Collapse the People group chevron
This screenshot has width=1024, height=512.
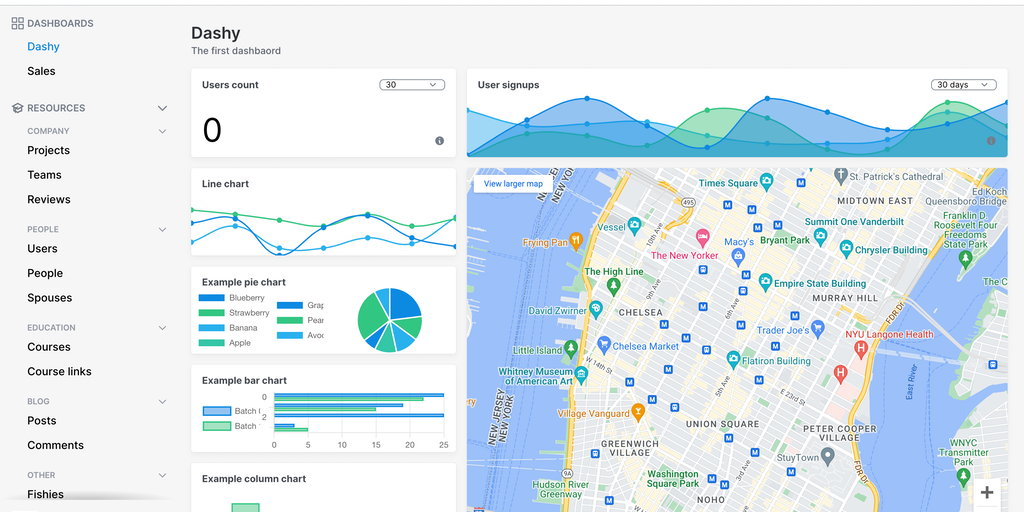coord(163,230)
